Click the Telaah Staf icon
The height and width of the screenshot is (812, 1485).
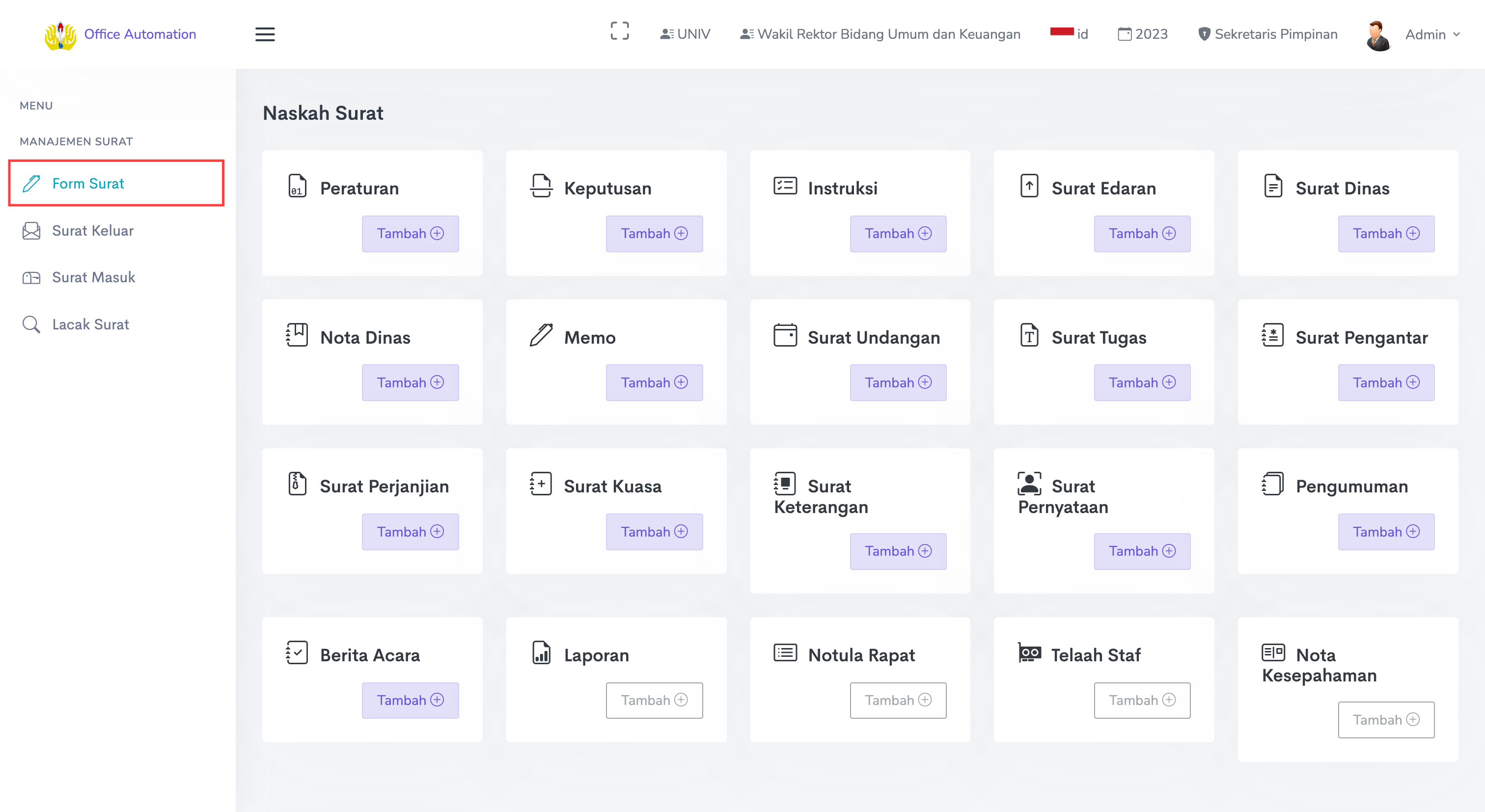click(1029, 653)
